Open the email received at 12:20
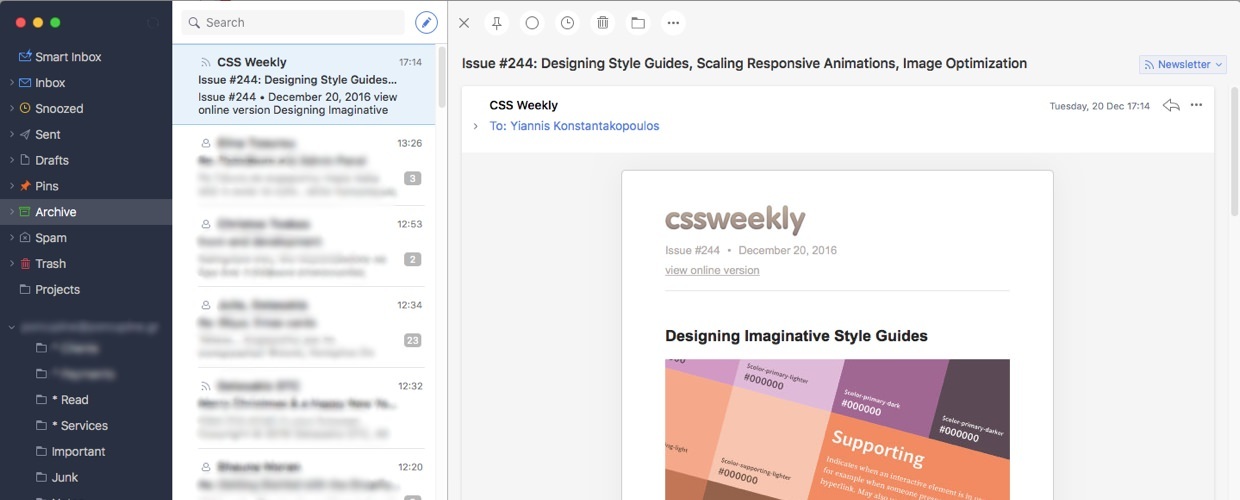 pyautogui.click(x=304, y=474)
